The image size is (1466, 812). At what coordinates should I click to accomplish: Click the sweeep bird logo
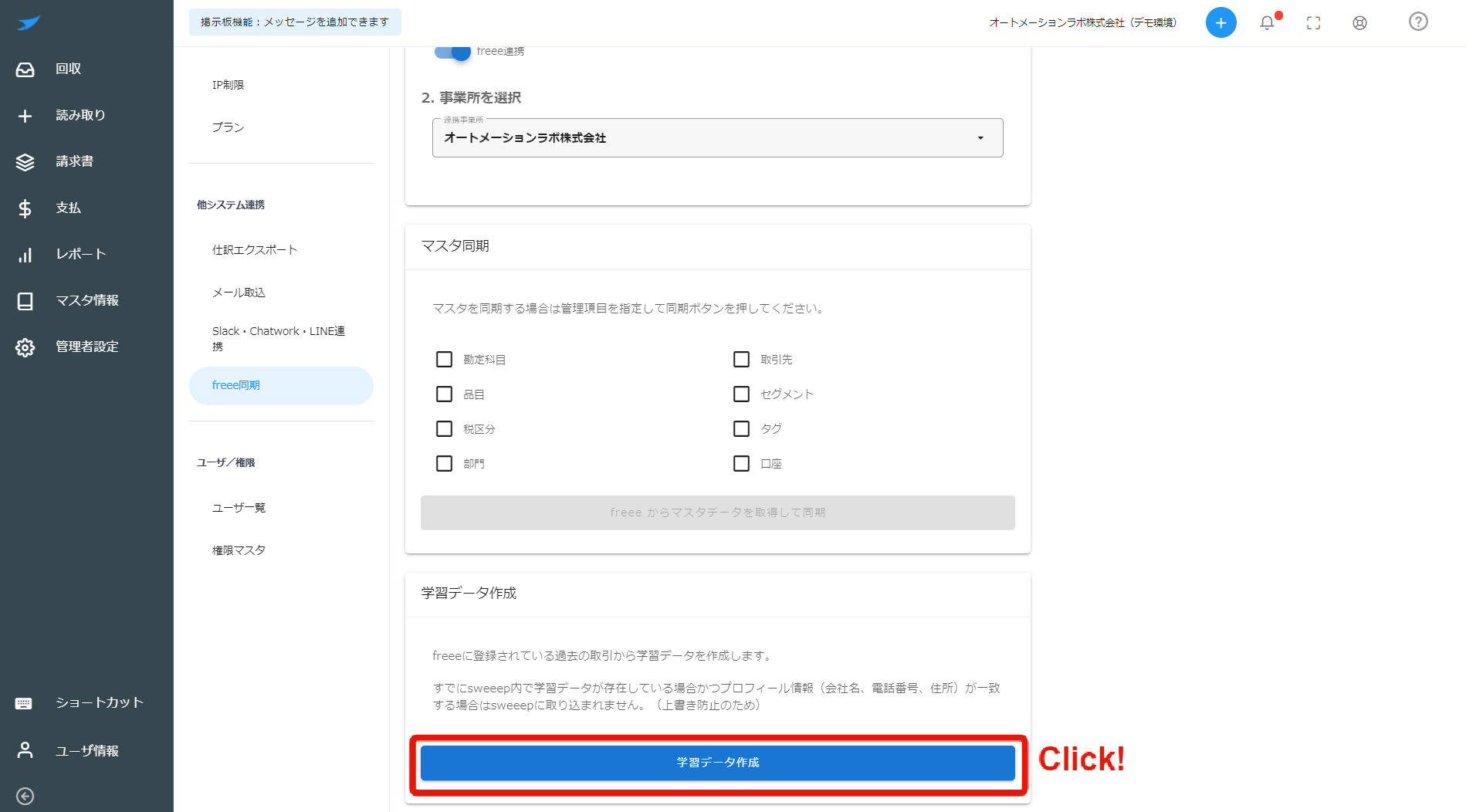(x=29, y=22)
